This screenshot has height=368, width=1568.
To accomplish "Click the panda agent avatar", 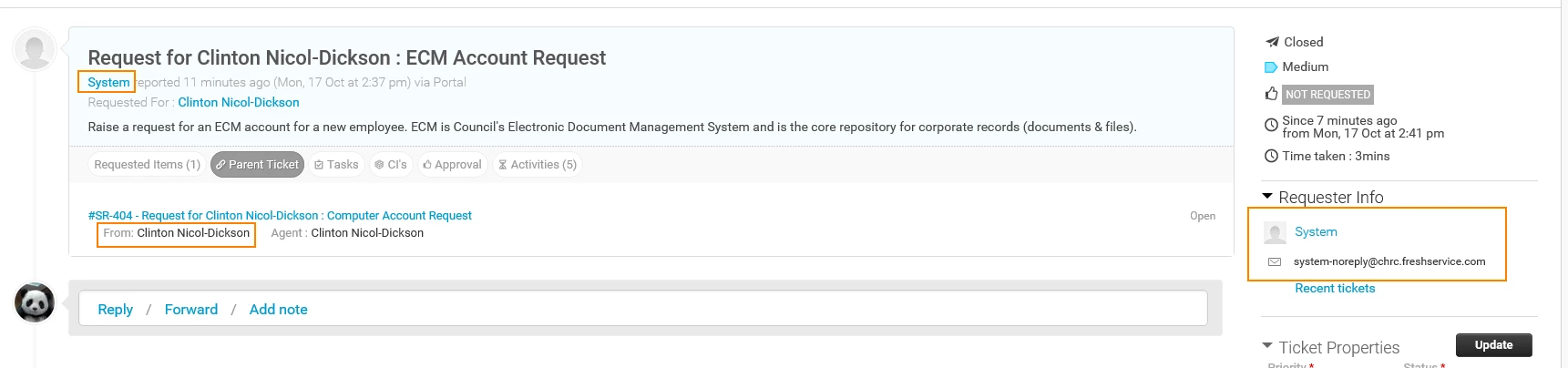I will [x=35, y=302].
